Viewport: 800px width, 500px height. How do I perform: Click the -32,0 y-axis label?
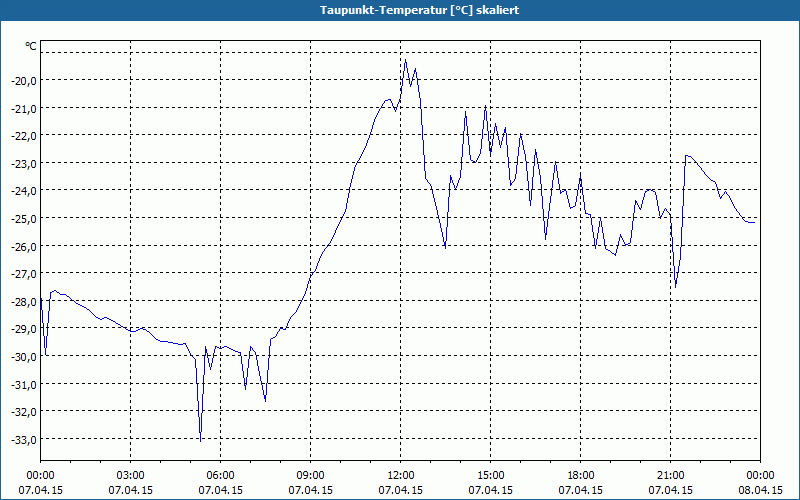[x=26, y=411]
